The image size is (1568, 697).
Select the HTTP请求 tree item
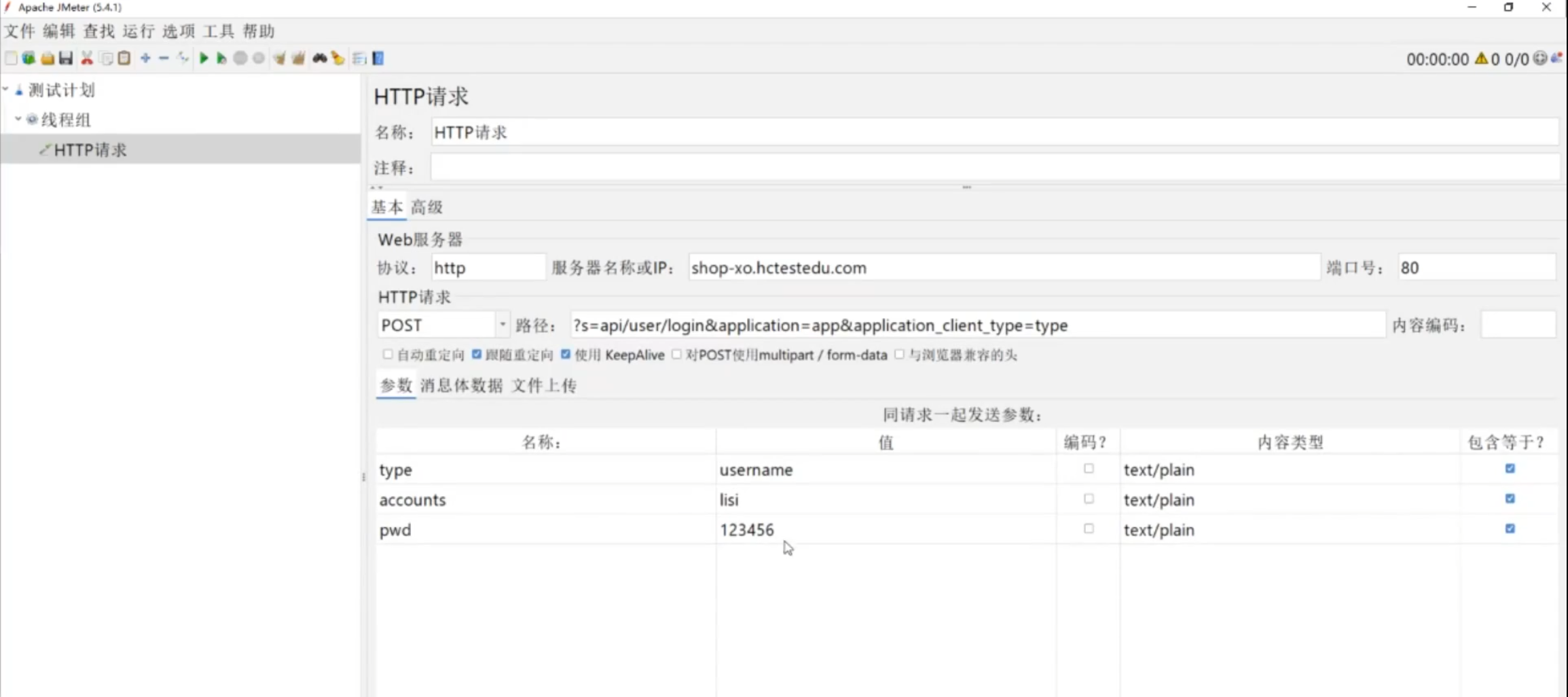pyautogui.click(x=90, y=149)
